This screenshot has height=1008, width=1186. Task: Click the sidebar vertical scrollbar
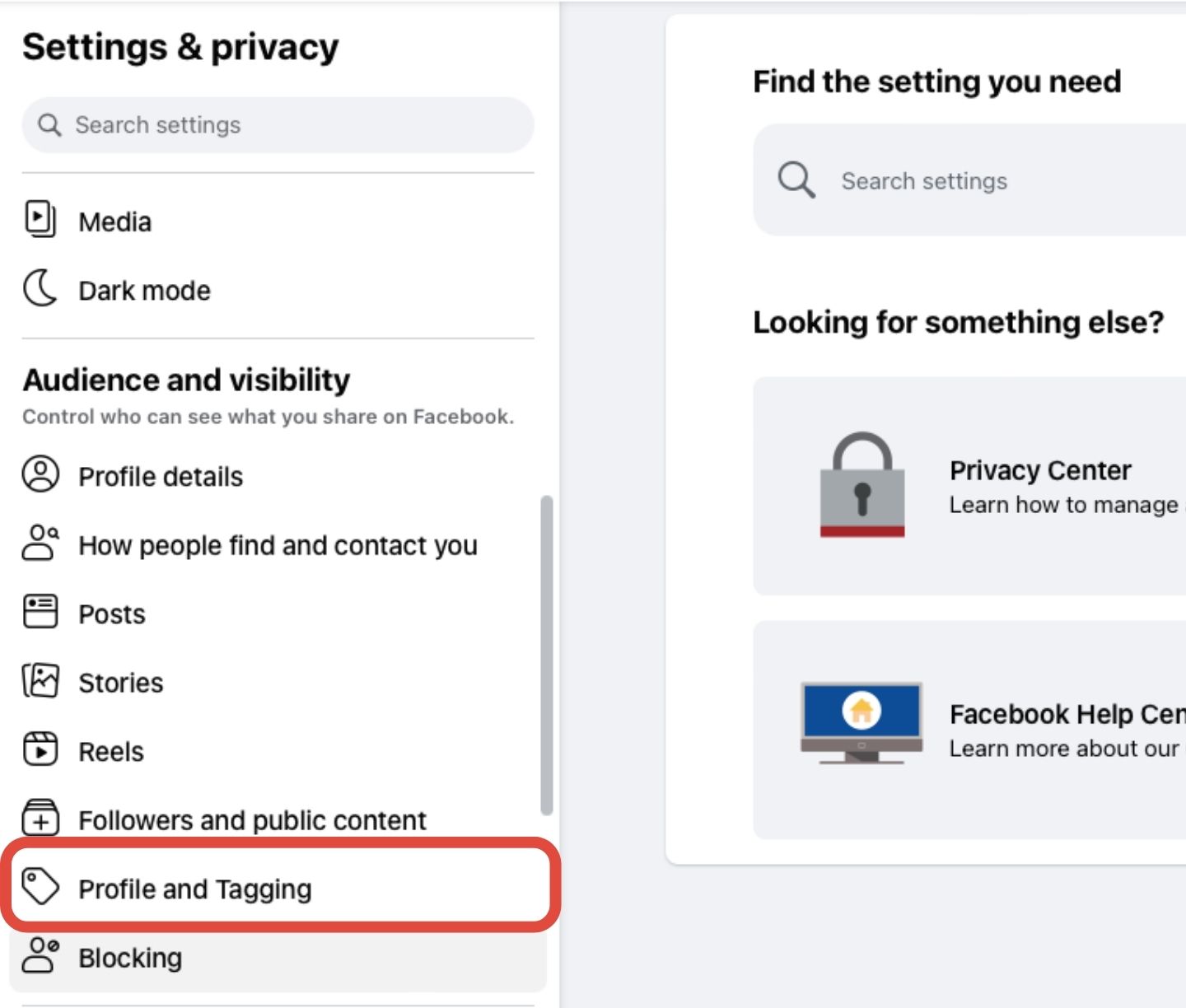[546, 655]
